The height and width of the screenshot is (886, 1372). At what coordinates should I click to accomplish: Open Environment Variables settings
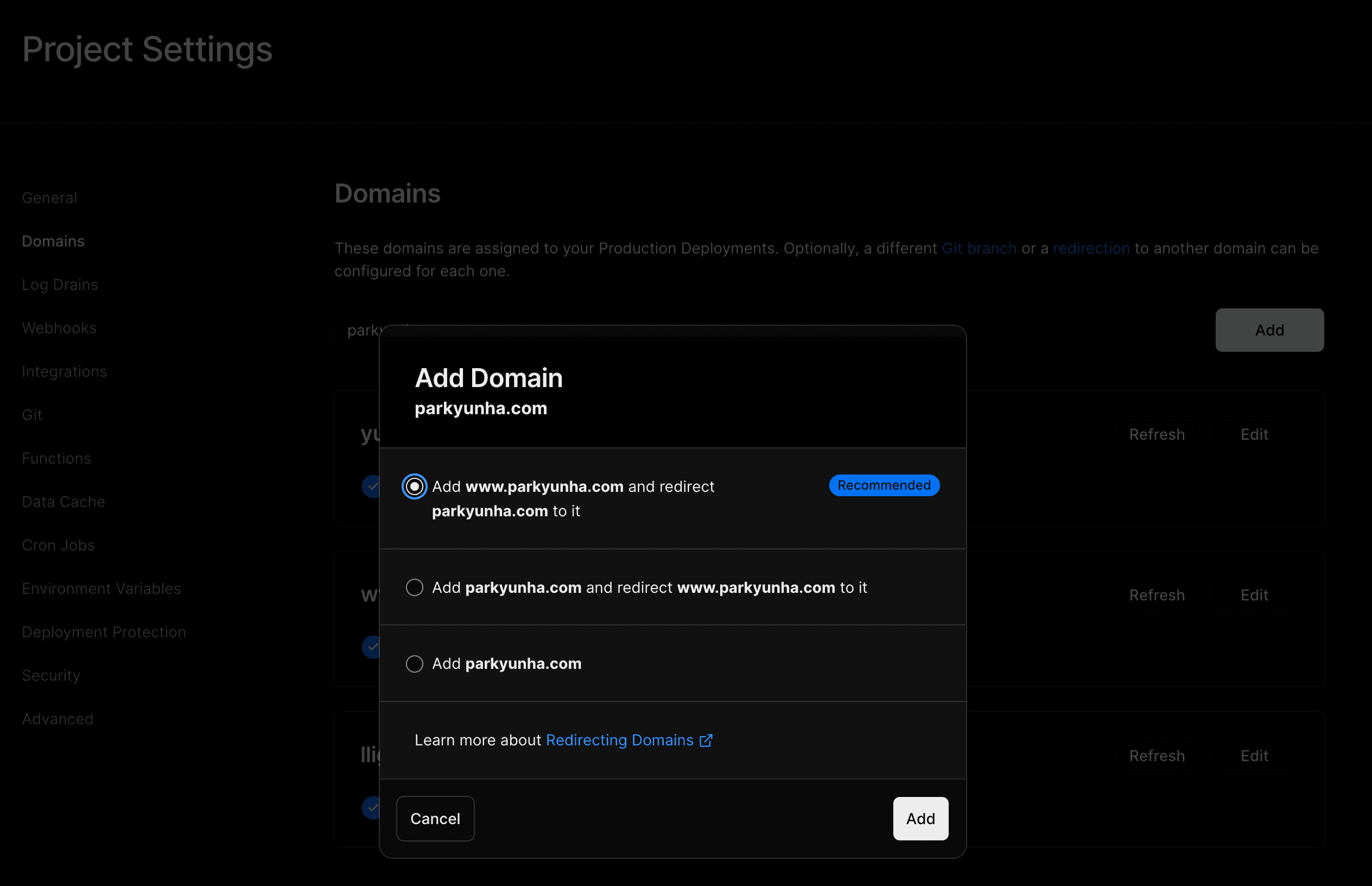tap(101, 588)
